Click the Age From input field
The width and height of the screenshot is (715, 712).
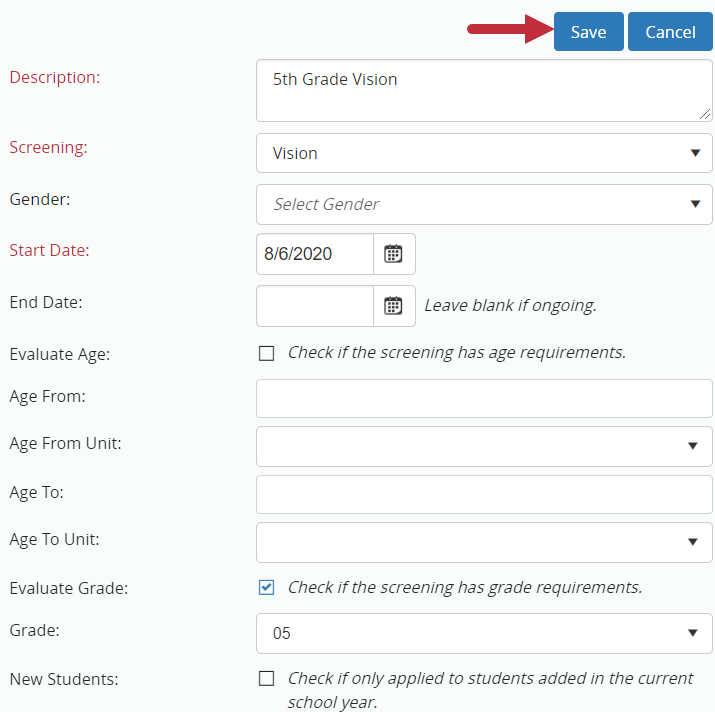(484, 398)
